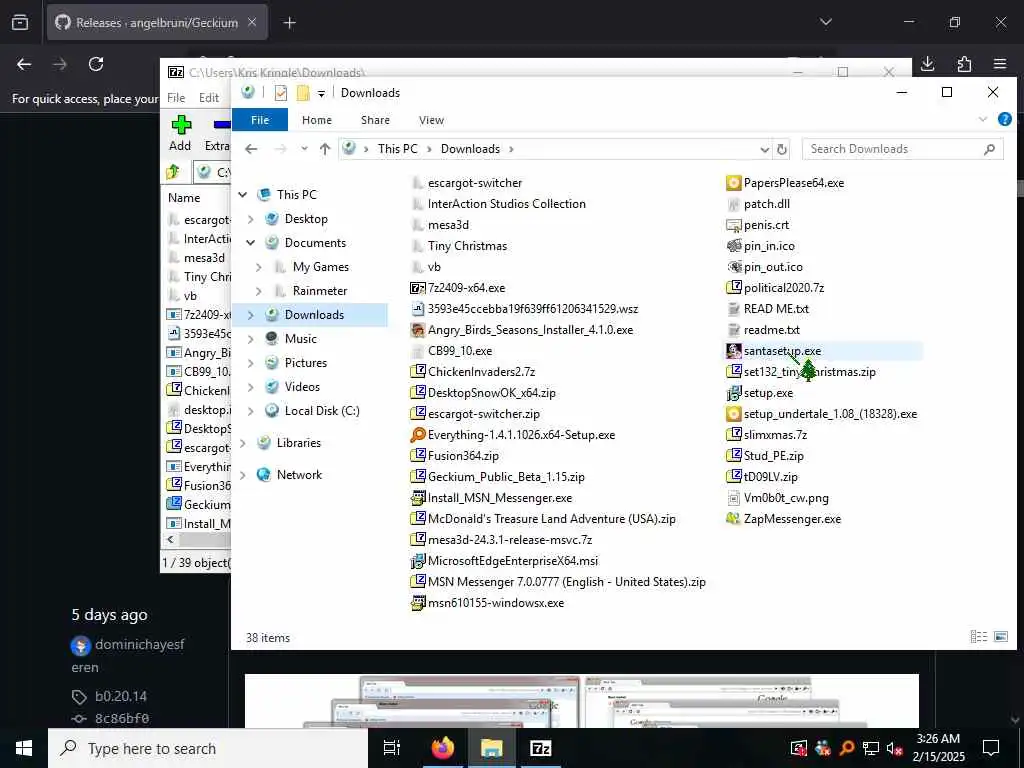The image size is (1024, 768).
Task: Click the Extract minus icon in 7-Zip
Action: point(221,125)
